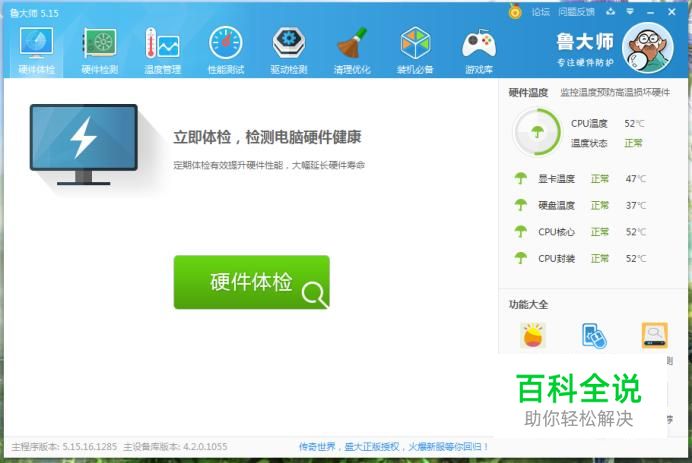Open the 驱动检测 section
692x463 pixels.
tap(289, 50)
